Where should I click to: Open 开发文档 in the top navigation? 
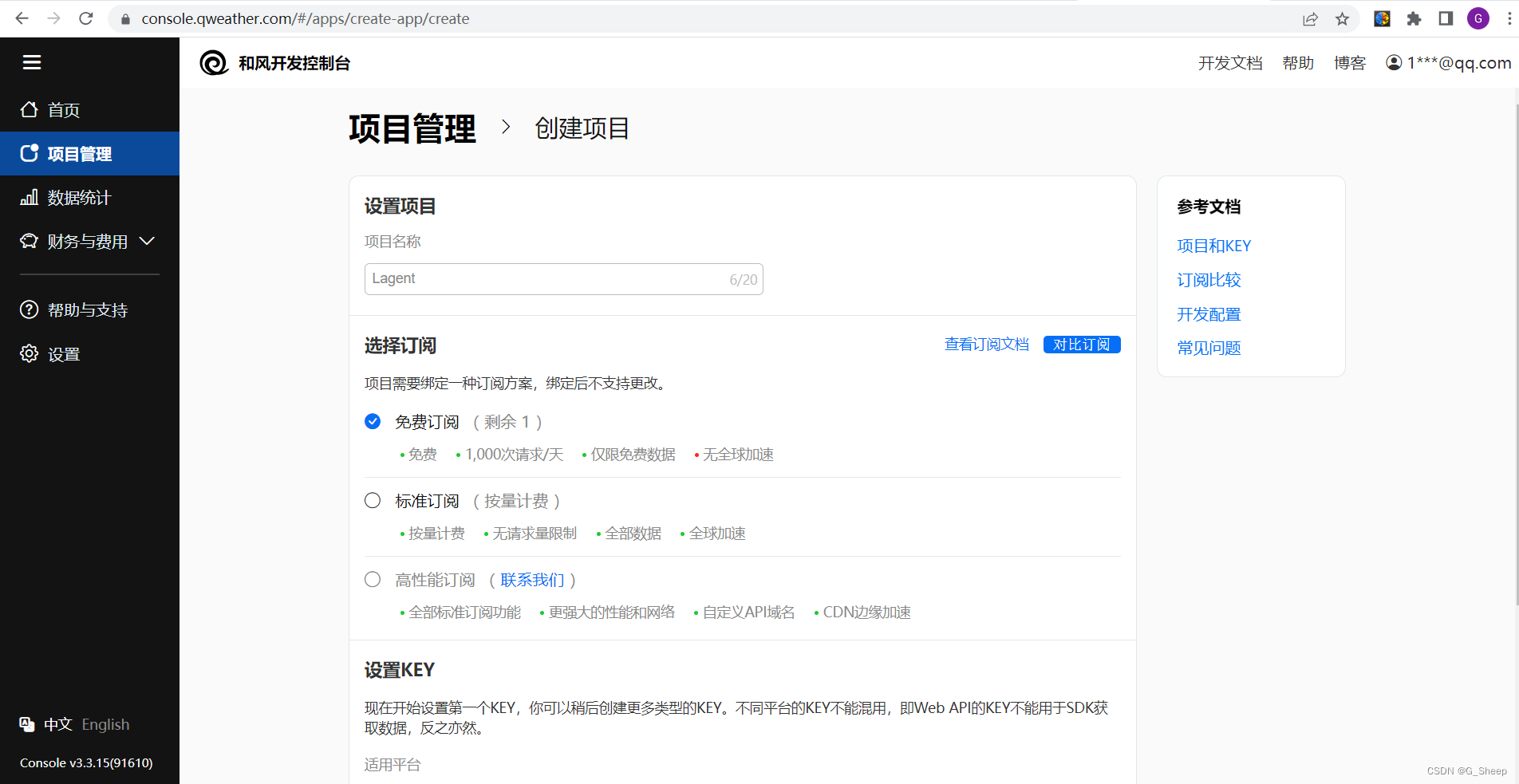pos(1230,63)
